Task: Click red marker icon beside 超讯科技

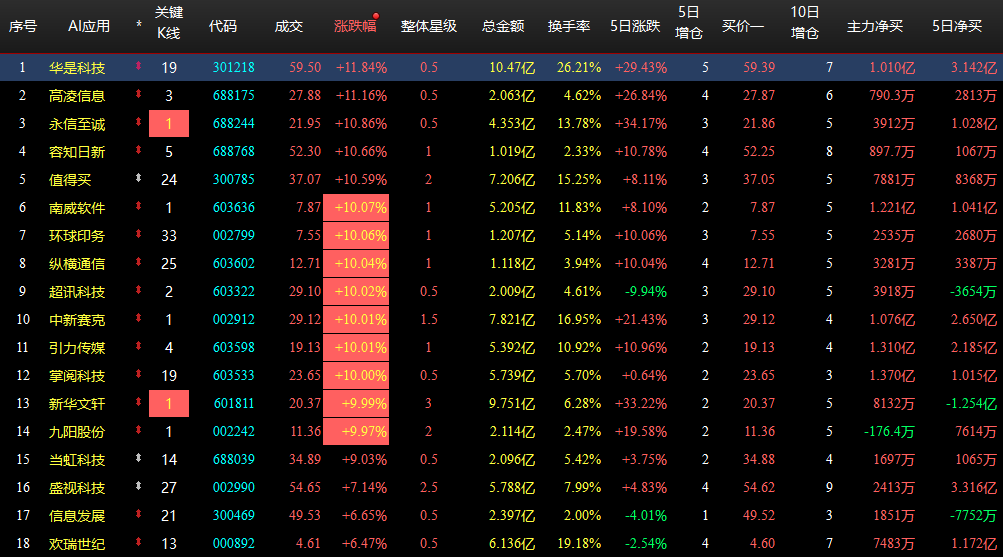Action: coord(138,290)
